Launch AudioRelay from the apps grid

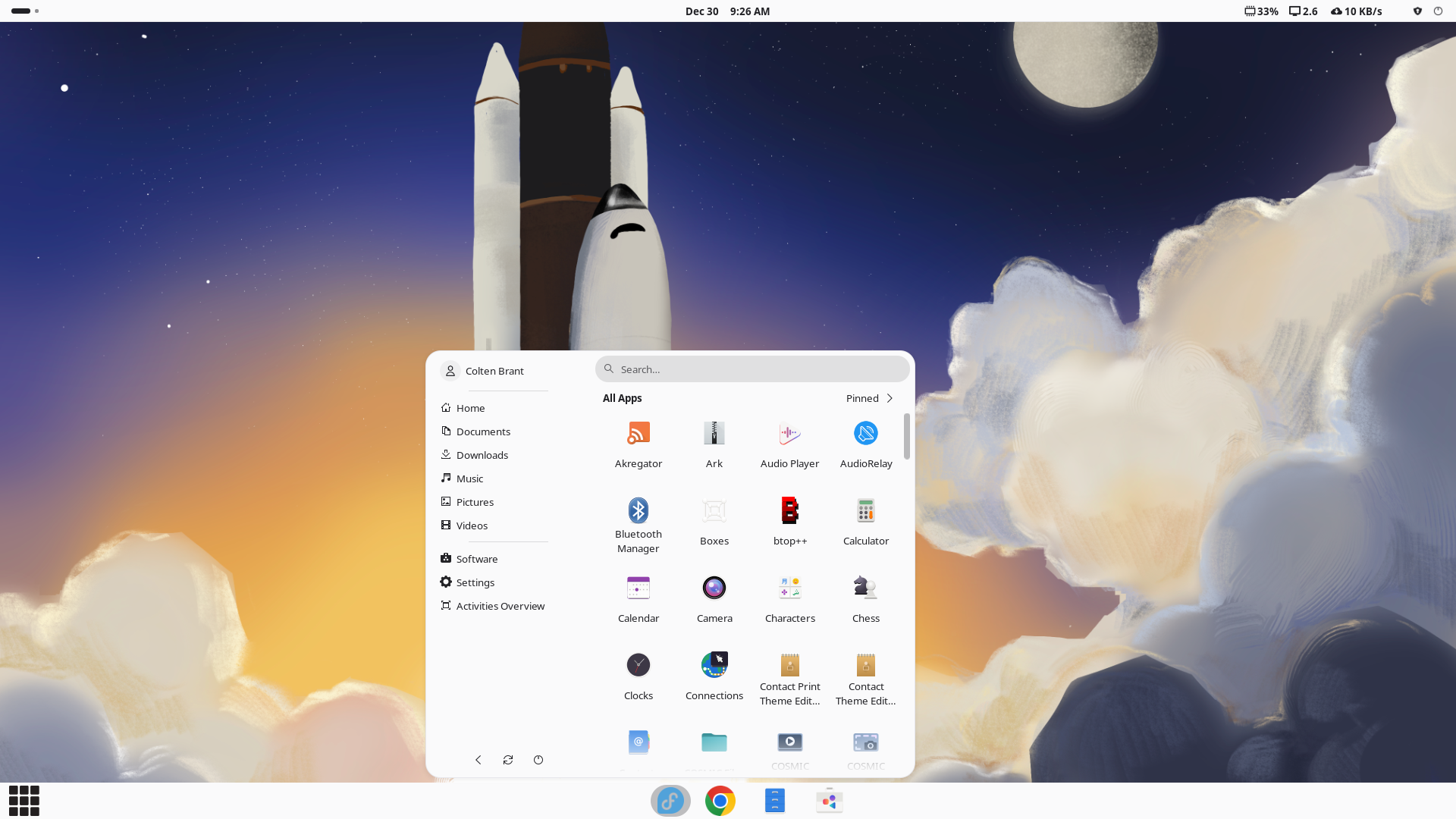[x=865, y=444]
